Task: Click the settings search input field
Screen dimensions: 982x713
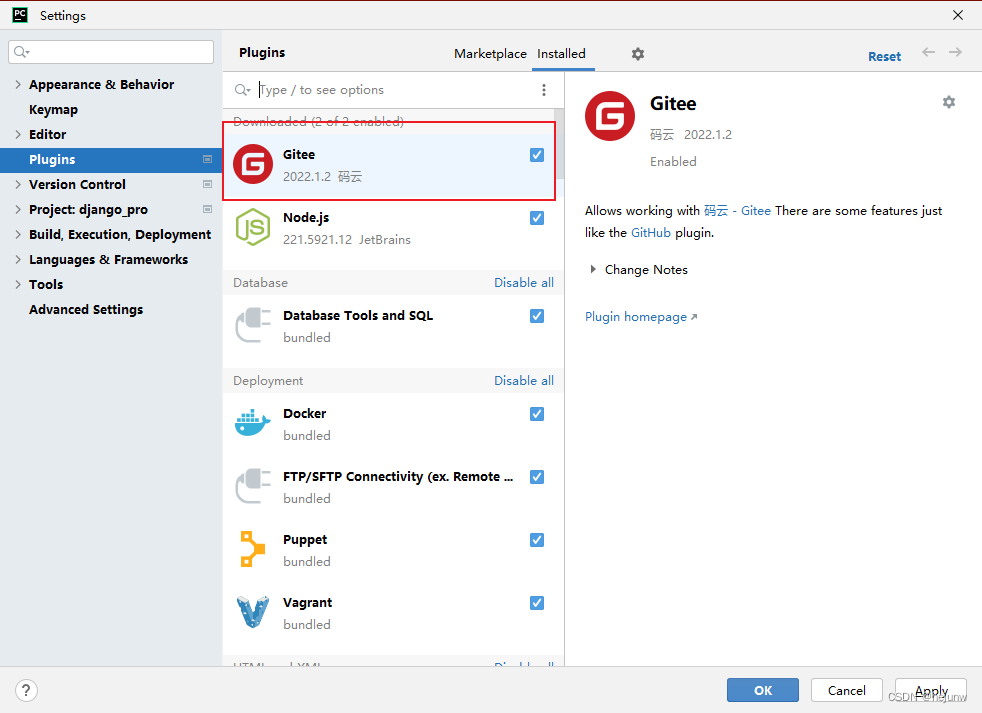Action: [111, 52]
